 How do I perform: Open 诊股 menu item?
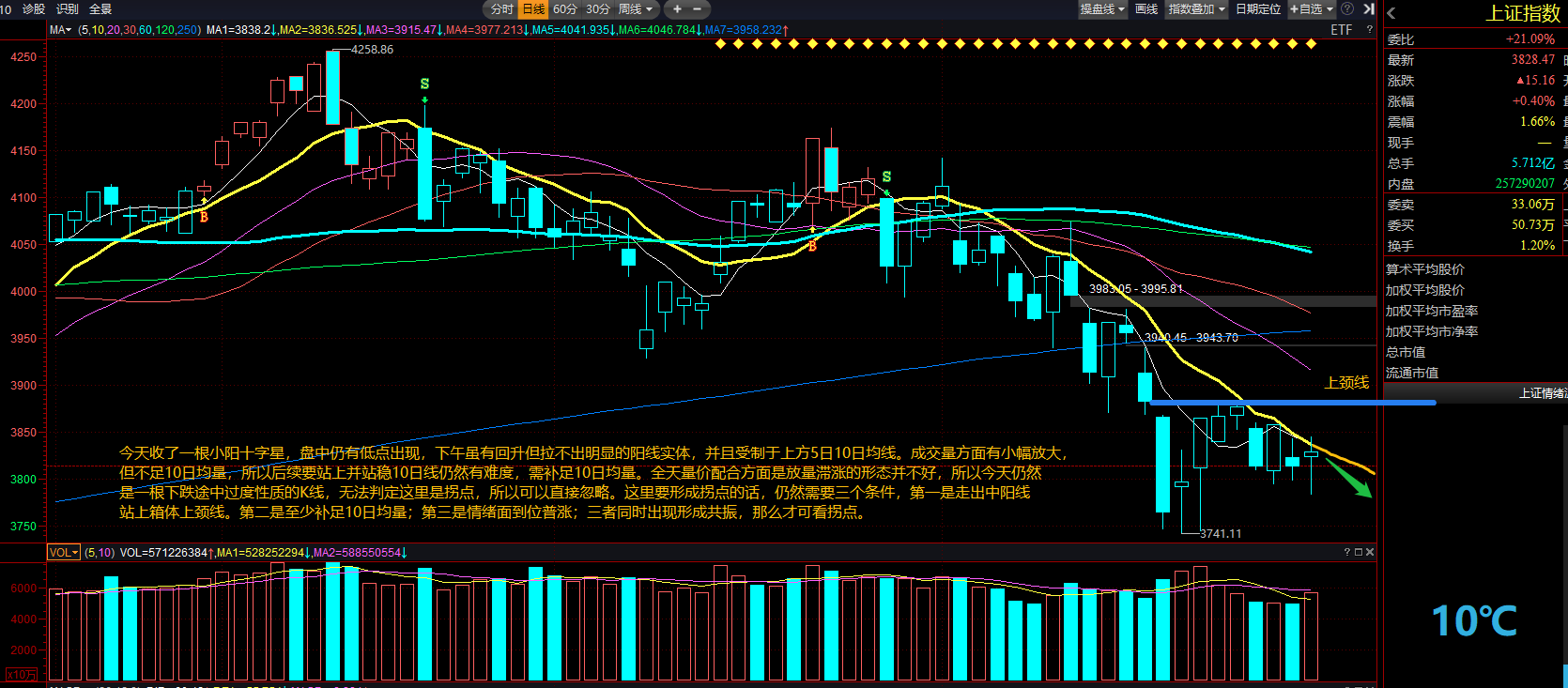coord(33,8)
